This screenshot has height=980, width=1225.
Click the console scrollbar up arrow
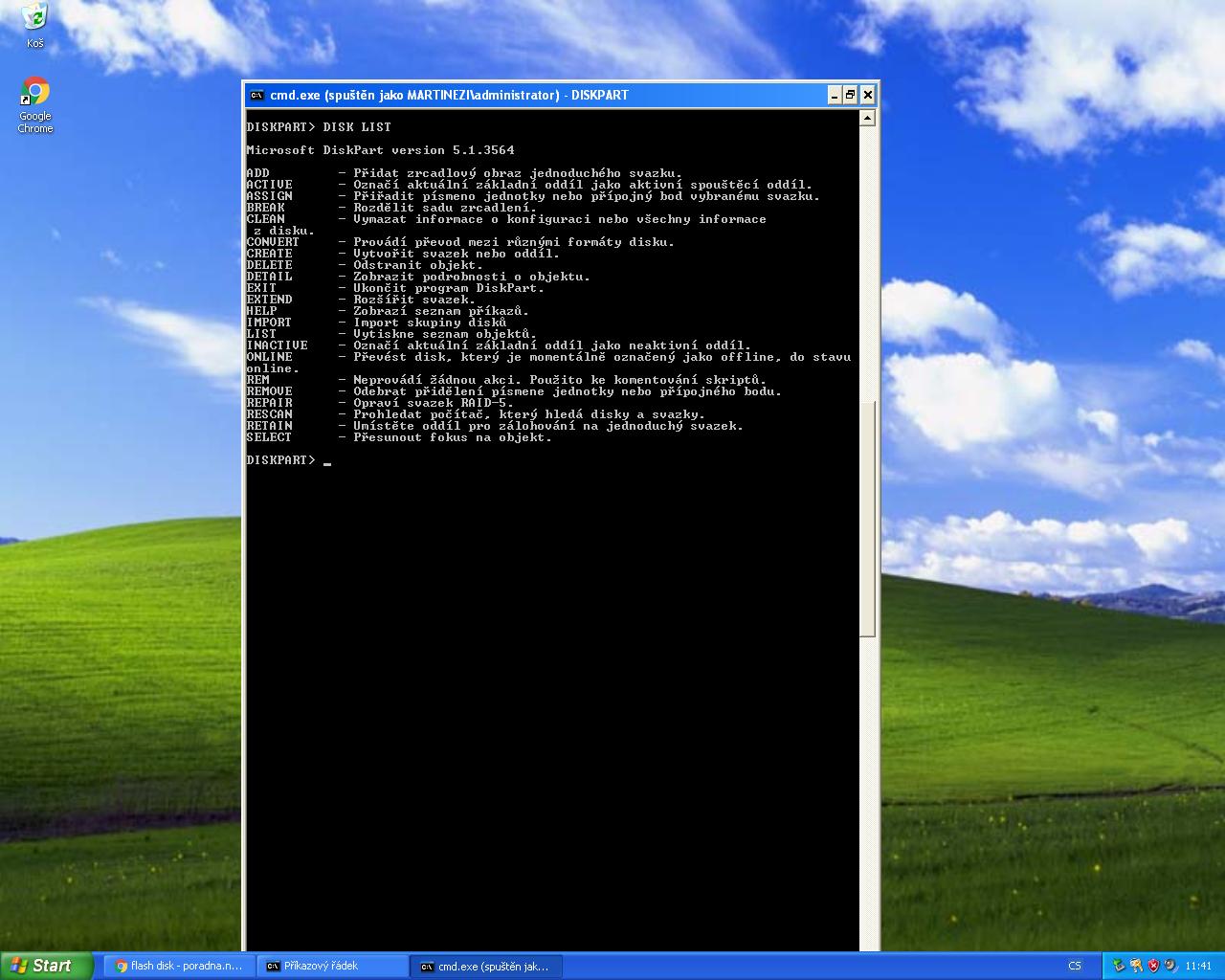point(867,118)
